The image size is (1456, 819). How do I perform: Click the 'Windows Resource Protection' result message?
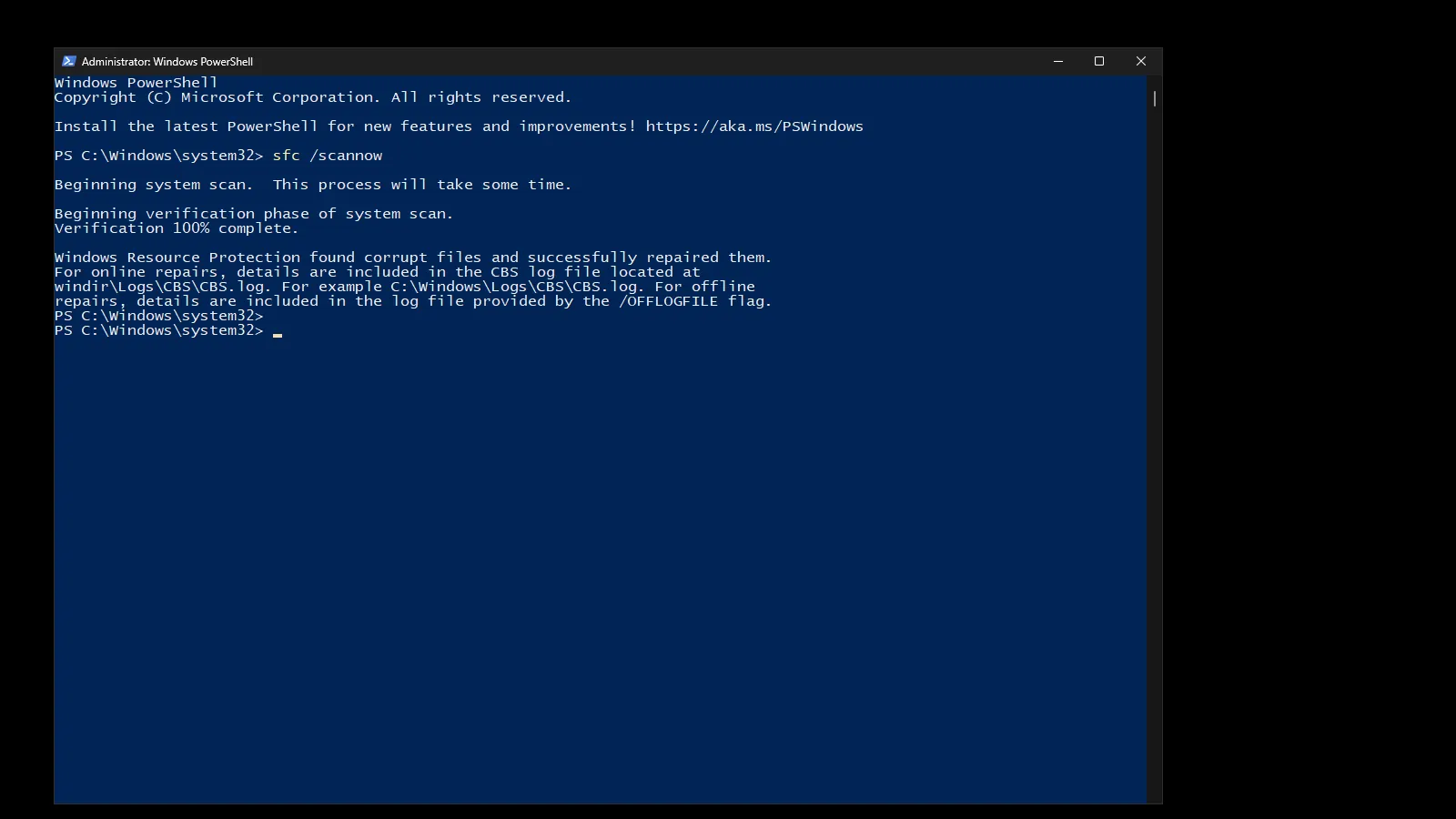click(412, 257)
